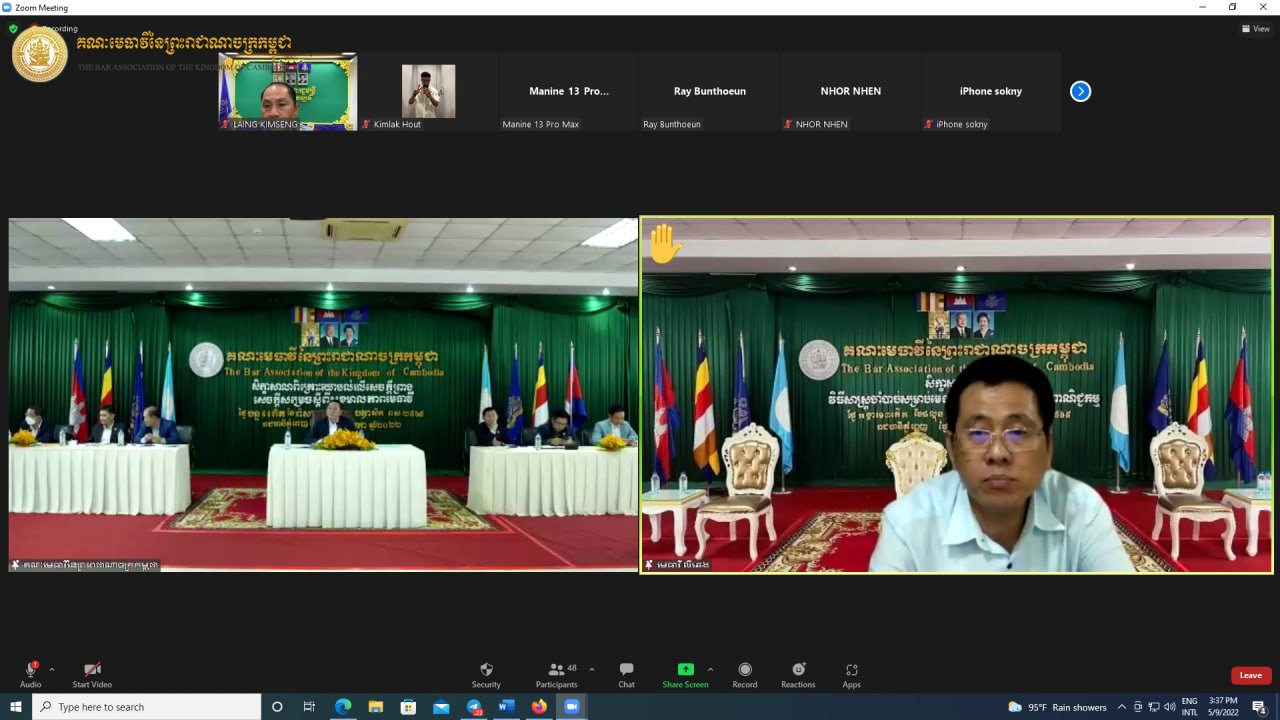Click the green encryption shield icon
This screenshot has height=720, width=1280.
tap(13, 29)
